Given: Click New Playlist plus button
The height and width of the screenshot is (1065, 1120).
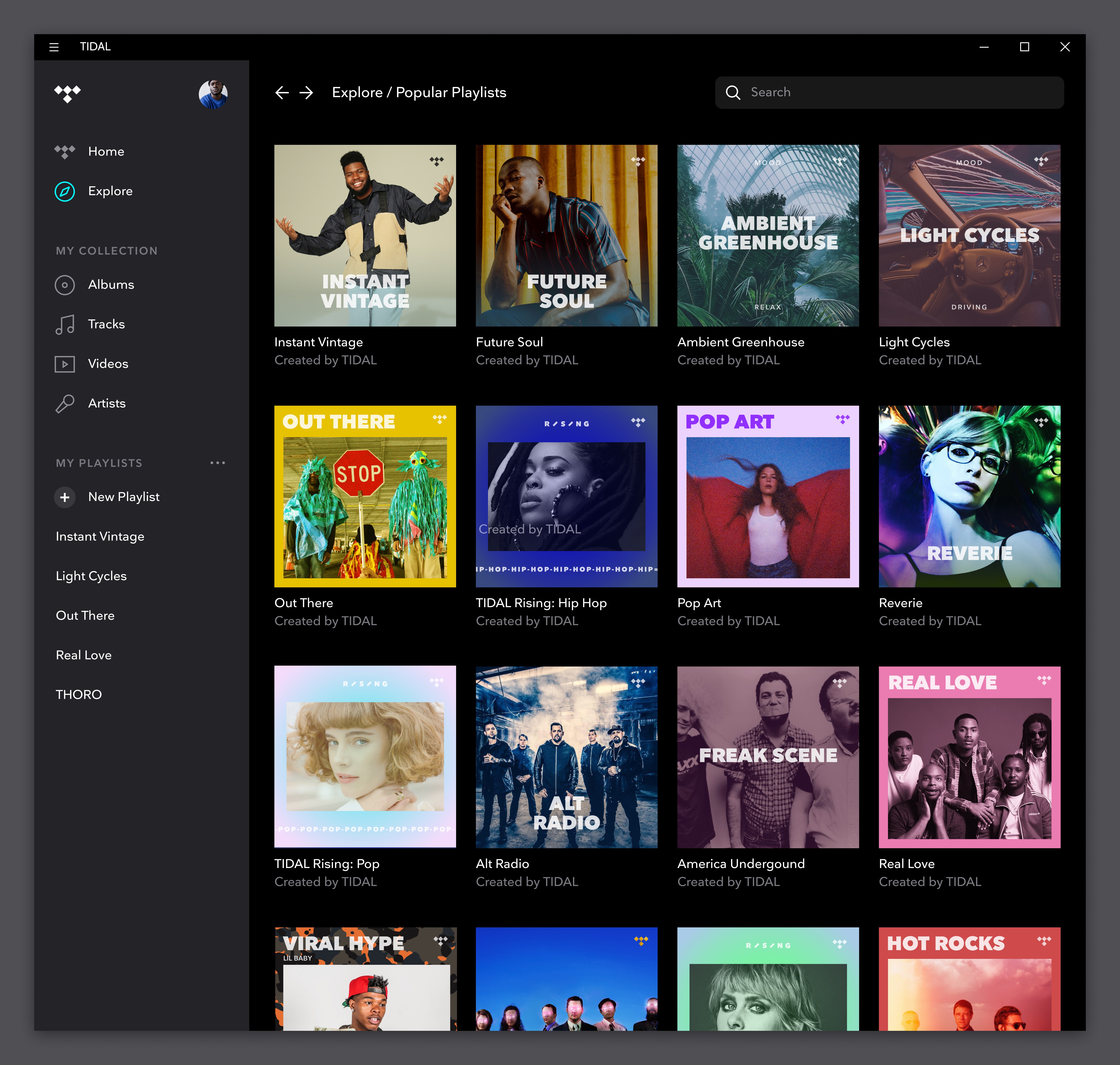Looking at the screenshot, I should [x=65, y=497].
